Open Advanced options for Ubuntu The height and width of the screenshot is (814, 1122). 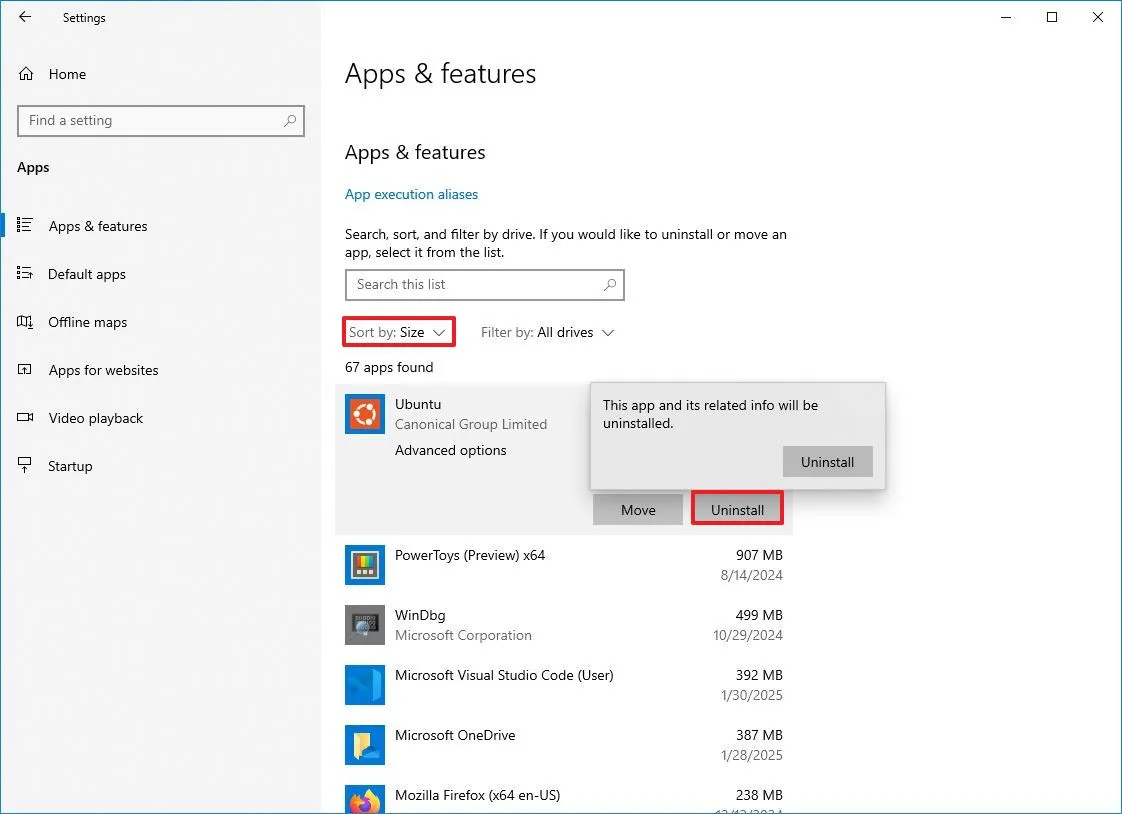pyautogui.click(x=450, y=450)
